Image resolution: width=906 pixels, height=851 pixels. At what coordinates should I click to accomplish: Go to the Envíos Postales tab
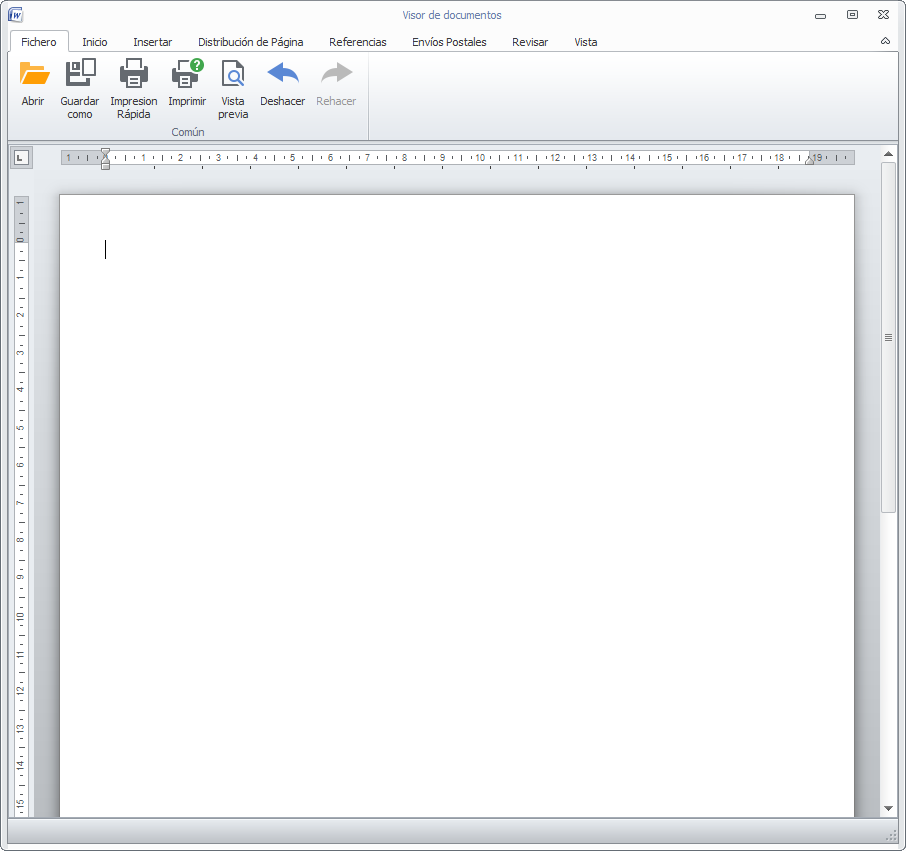click(x=449, y=42)
